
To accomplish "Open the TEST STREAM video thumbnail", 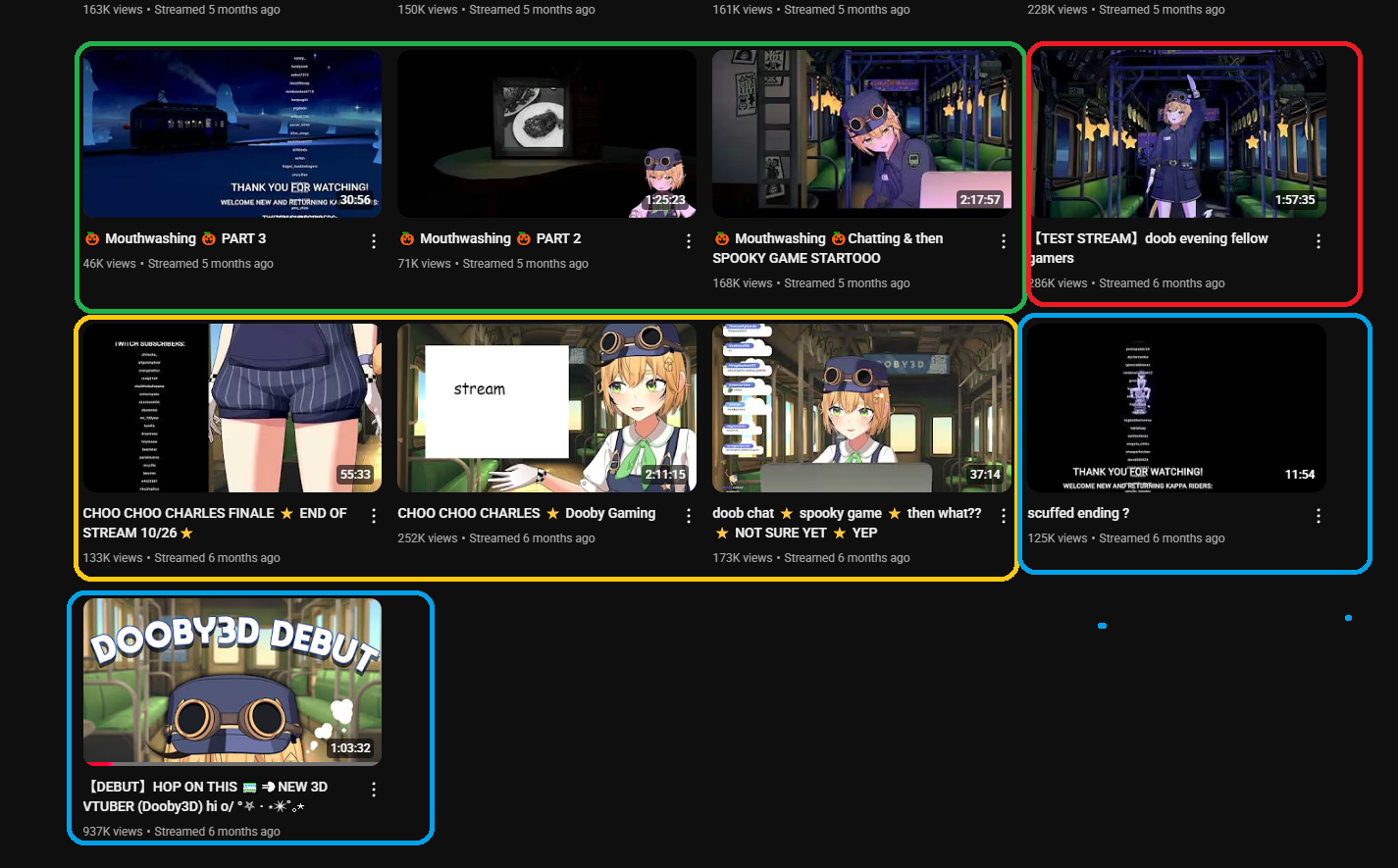I will (1176, 133).
